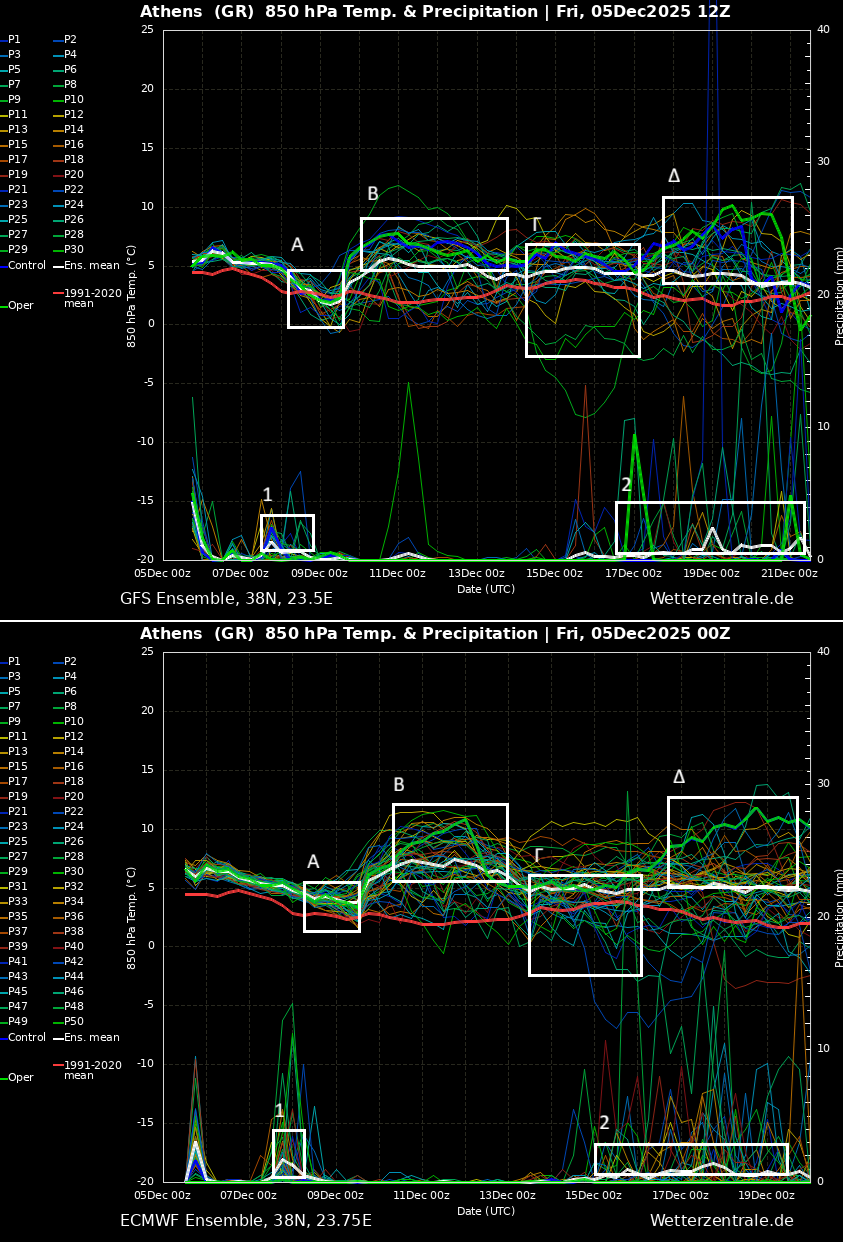843x1242 pixels.
Task: Click the 11Dec 00z label on GFS axis
Action: [x=398, y=574]
